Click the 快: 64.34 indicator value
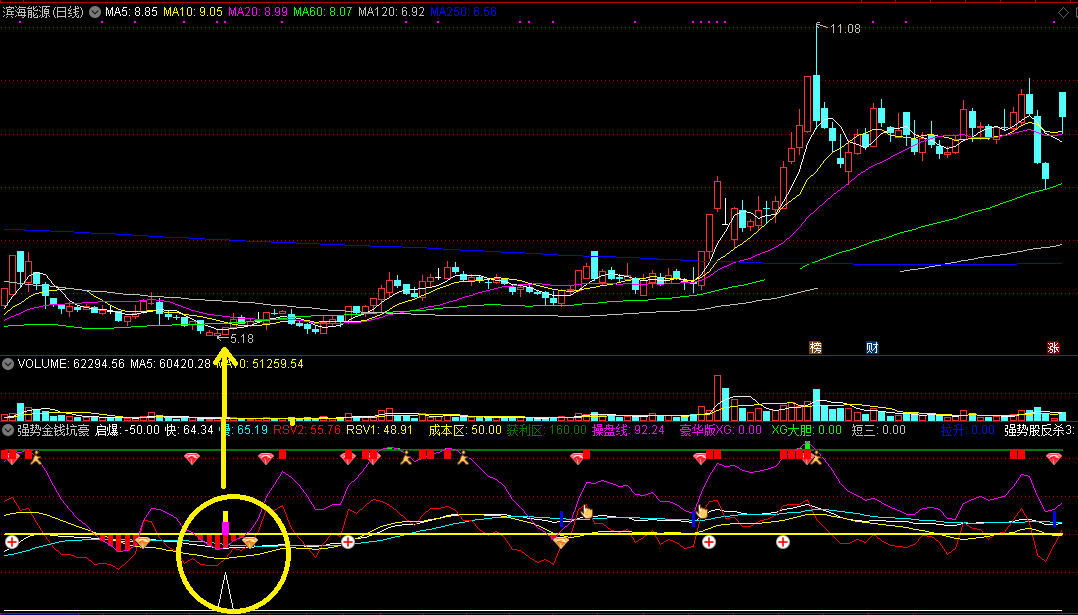1078x615 pixels. pyautogui.click(x=189, y=431)
